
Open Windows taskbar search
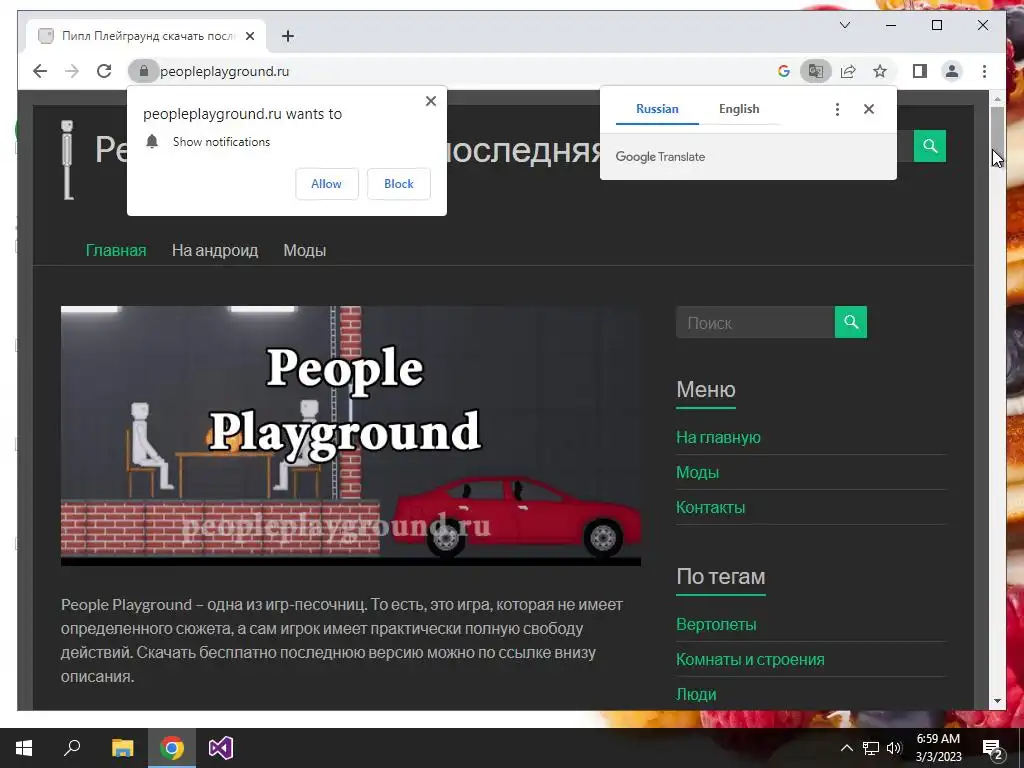[x=72, y=748]
